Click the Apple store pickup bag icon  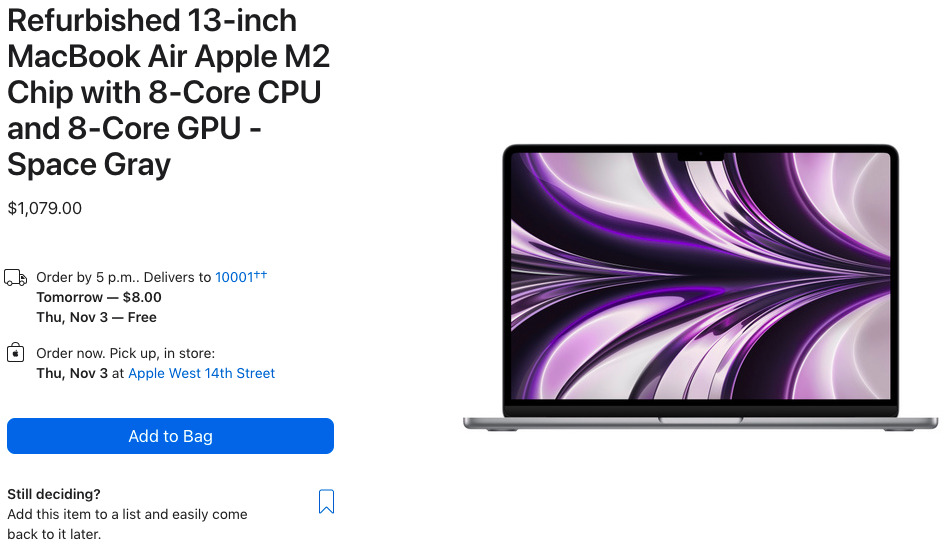click(x=16, y=352)
